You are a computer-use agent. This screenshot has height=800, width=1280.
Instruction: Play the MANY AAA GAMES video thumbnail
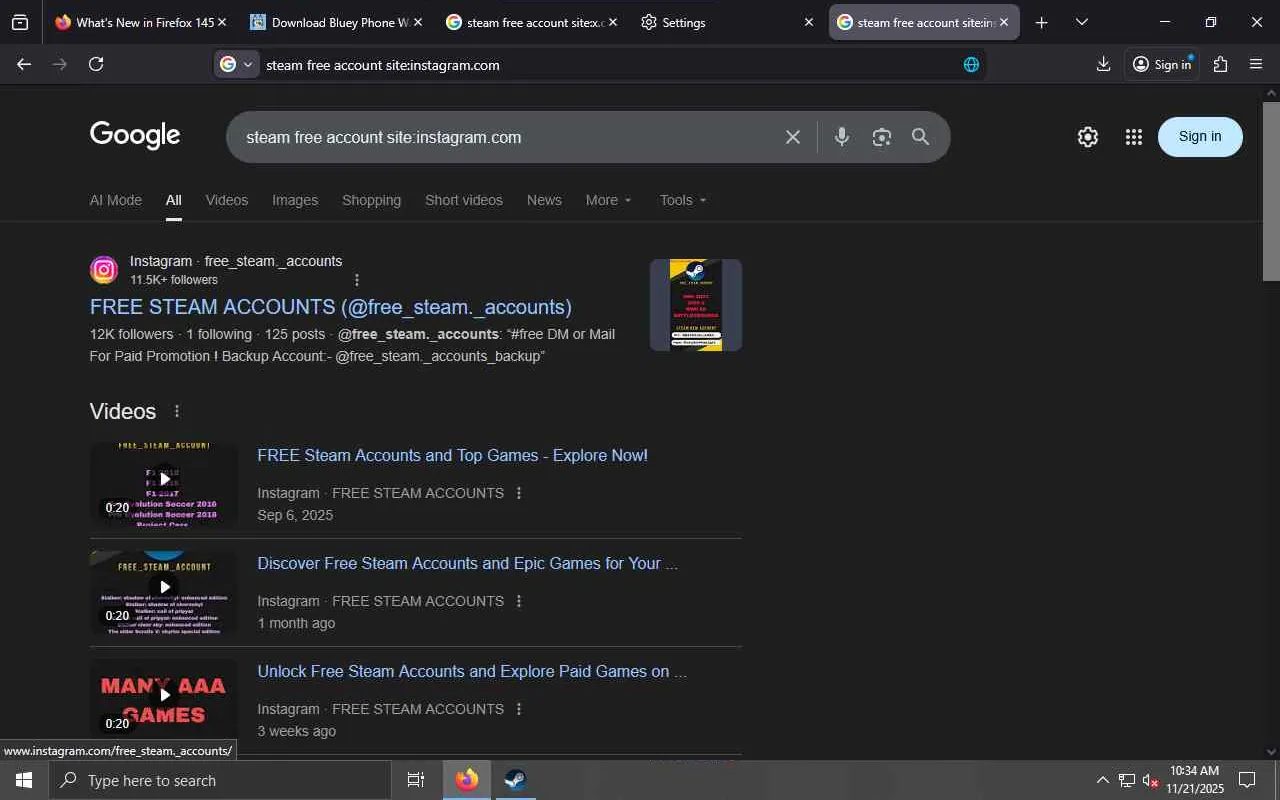(164, 700)
